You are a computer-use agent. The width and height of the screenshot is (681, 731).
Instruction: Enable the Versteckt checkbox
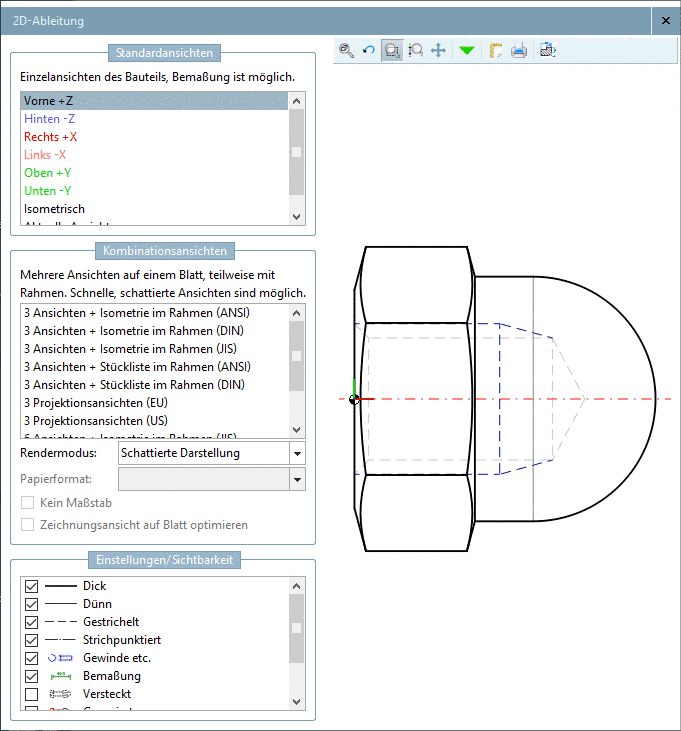pyautogui.click(x=31, y=694)
